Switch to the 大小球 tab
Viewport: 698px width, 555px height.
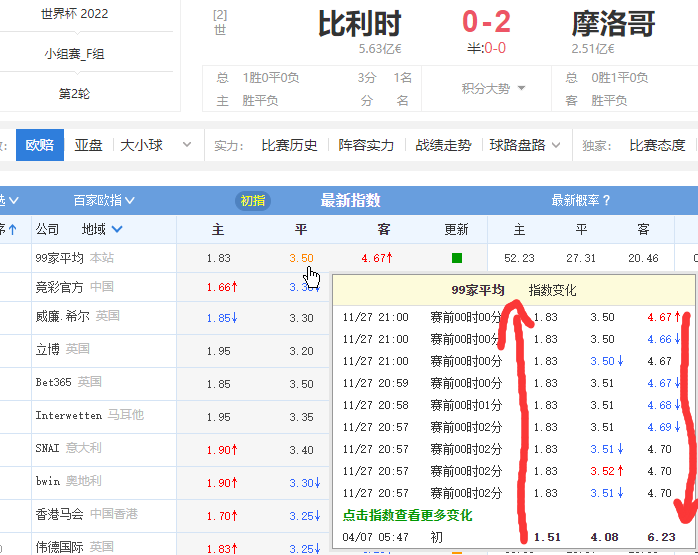[x=142, y=145]
